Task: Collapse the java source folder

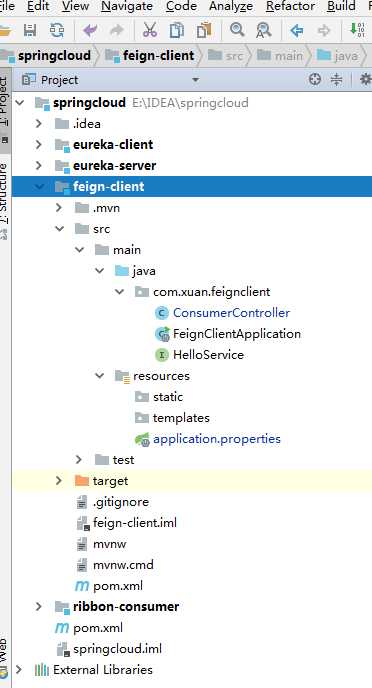Action: click(100, 271)
